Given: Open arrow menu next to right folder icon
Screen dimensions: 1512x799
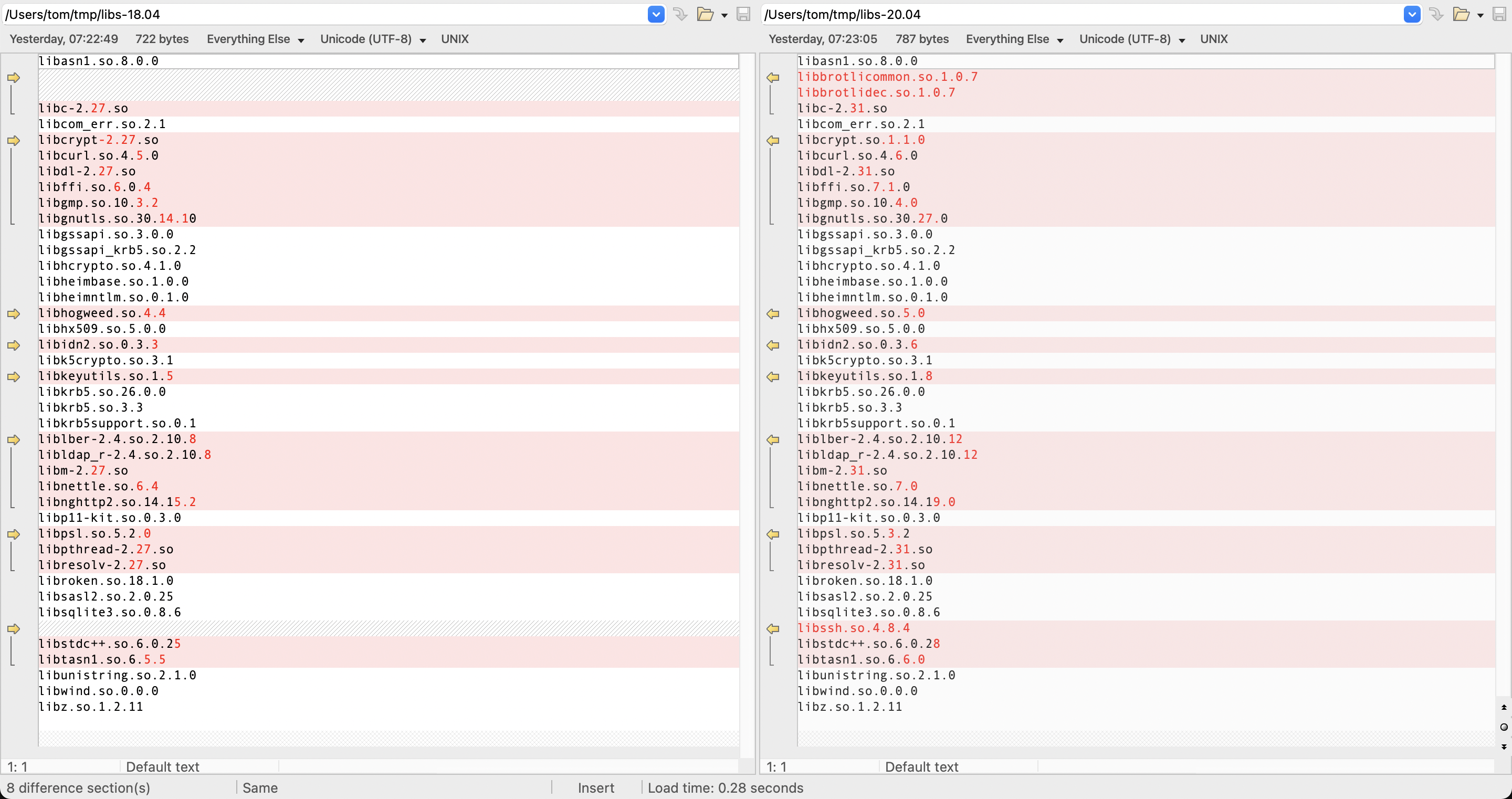Looking at the screenshot, I should point(1480,15).
